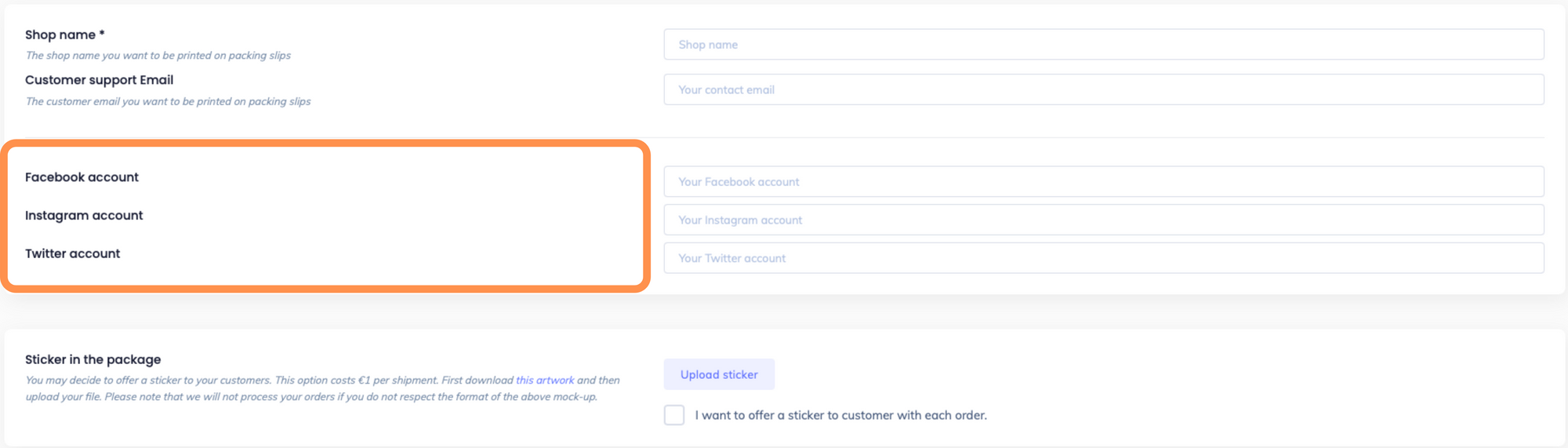Click the required asterisk beside Shop name
The height and width of the screenshot is (448, 1568).
click(102, 34)
